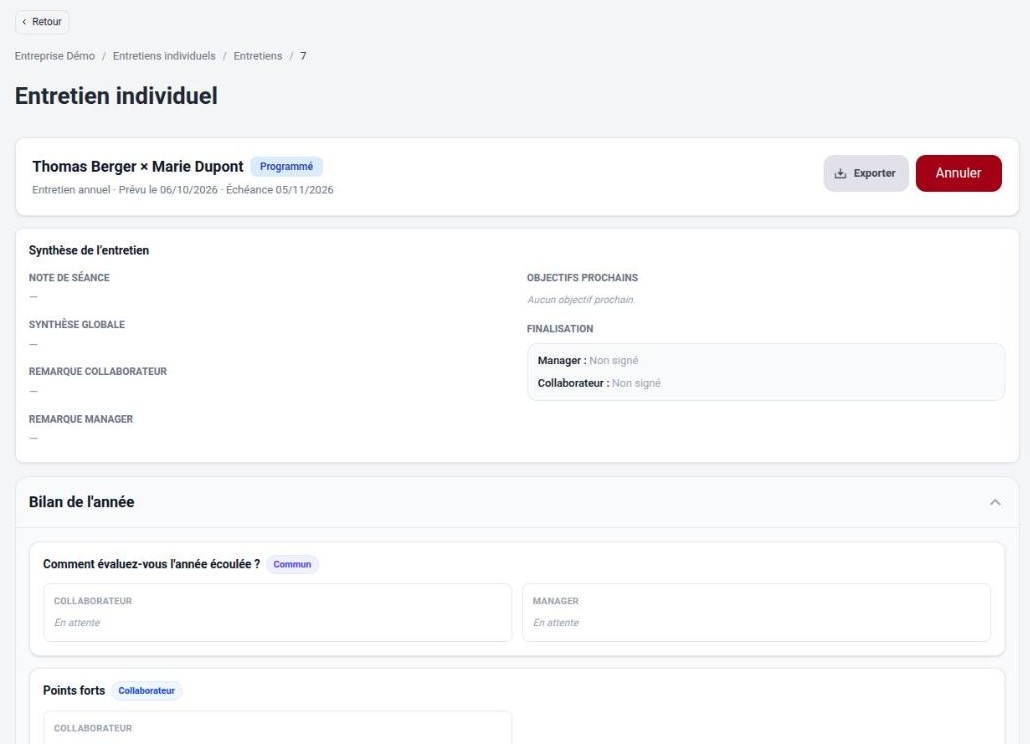The image size is (1030, 744).
Task: Click the REMARQUE COLLABORATEUR label
Action: point(98,372)
